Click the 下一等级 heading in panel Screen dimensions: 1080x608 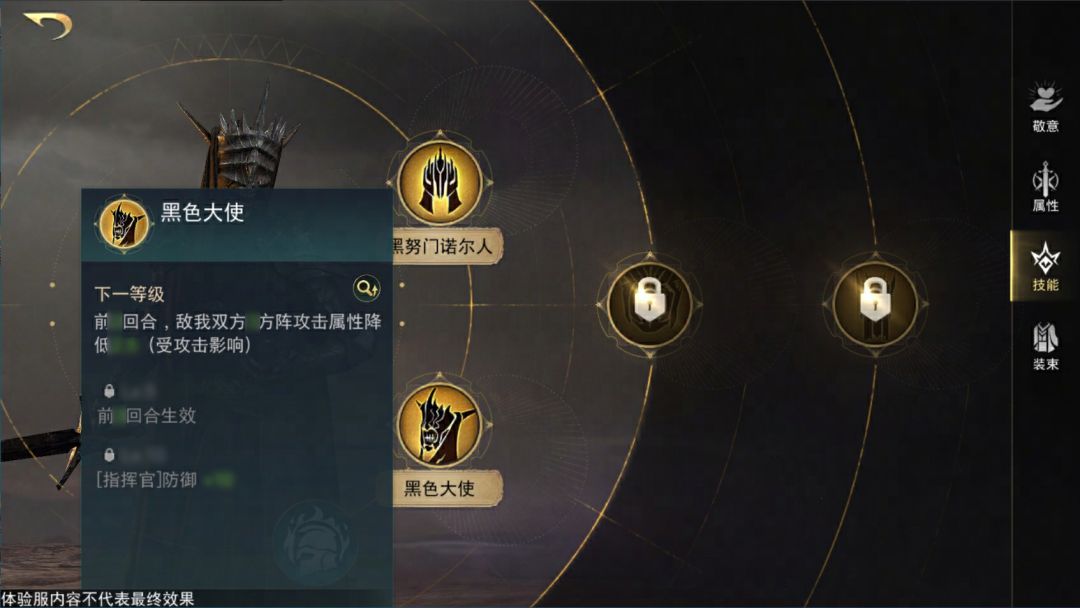tap(129, 294)
